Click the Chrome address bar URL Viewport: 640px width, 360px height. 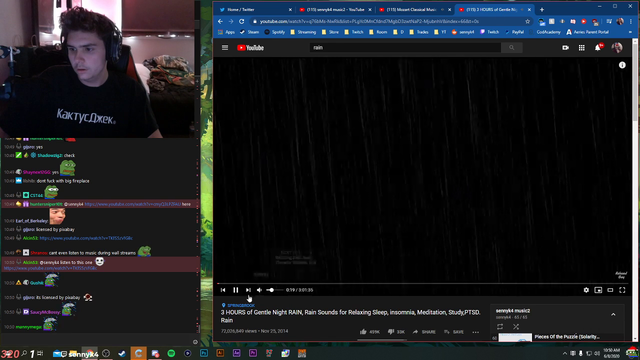point(369,21)
